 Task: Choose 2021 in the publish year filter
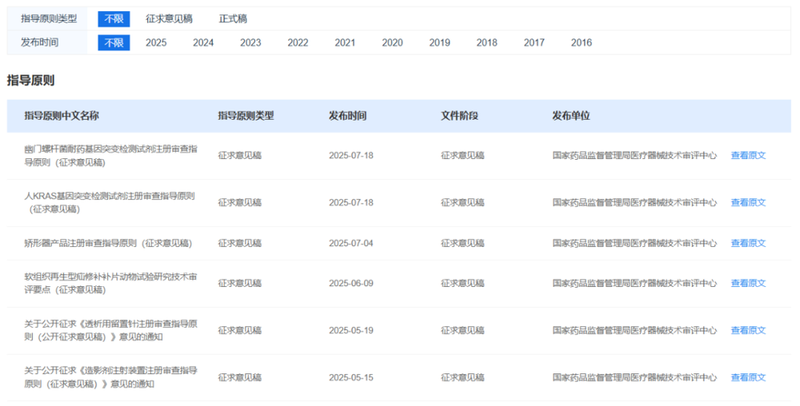point(345,42)
